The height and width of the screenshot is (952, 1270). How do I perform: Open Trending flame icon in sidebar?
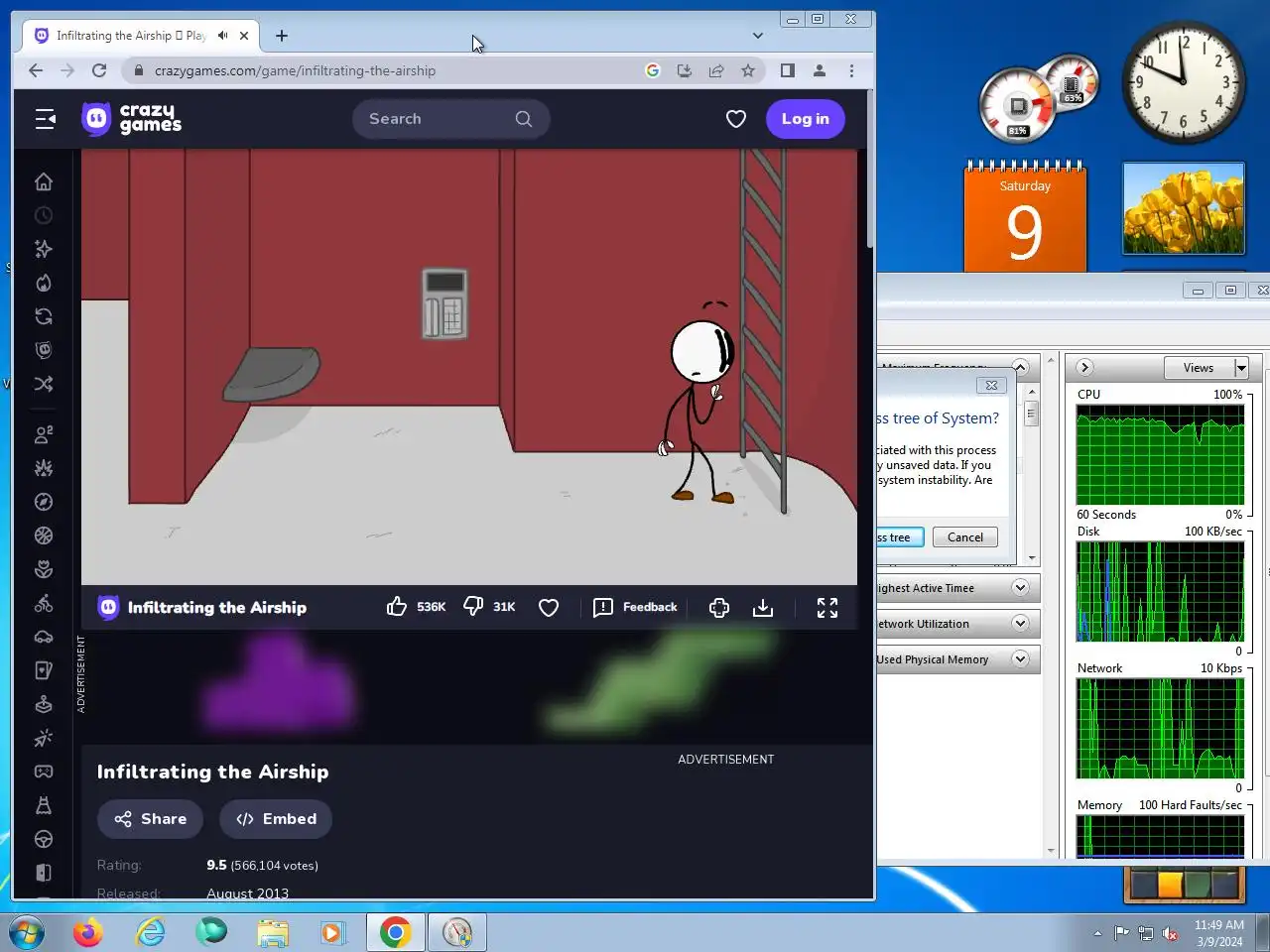44,283
